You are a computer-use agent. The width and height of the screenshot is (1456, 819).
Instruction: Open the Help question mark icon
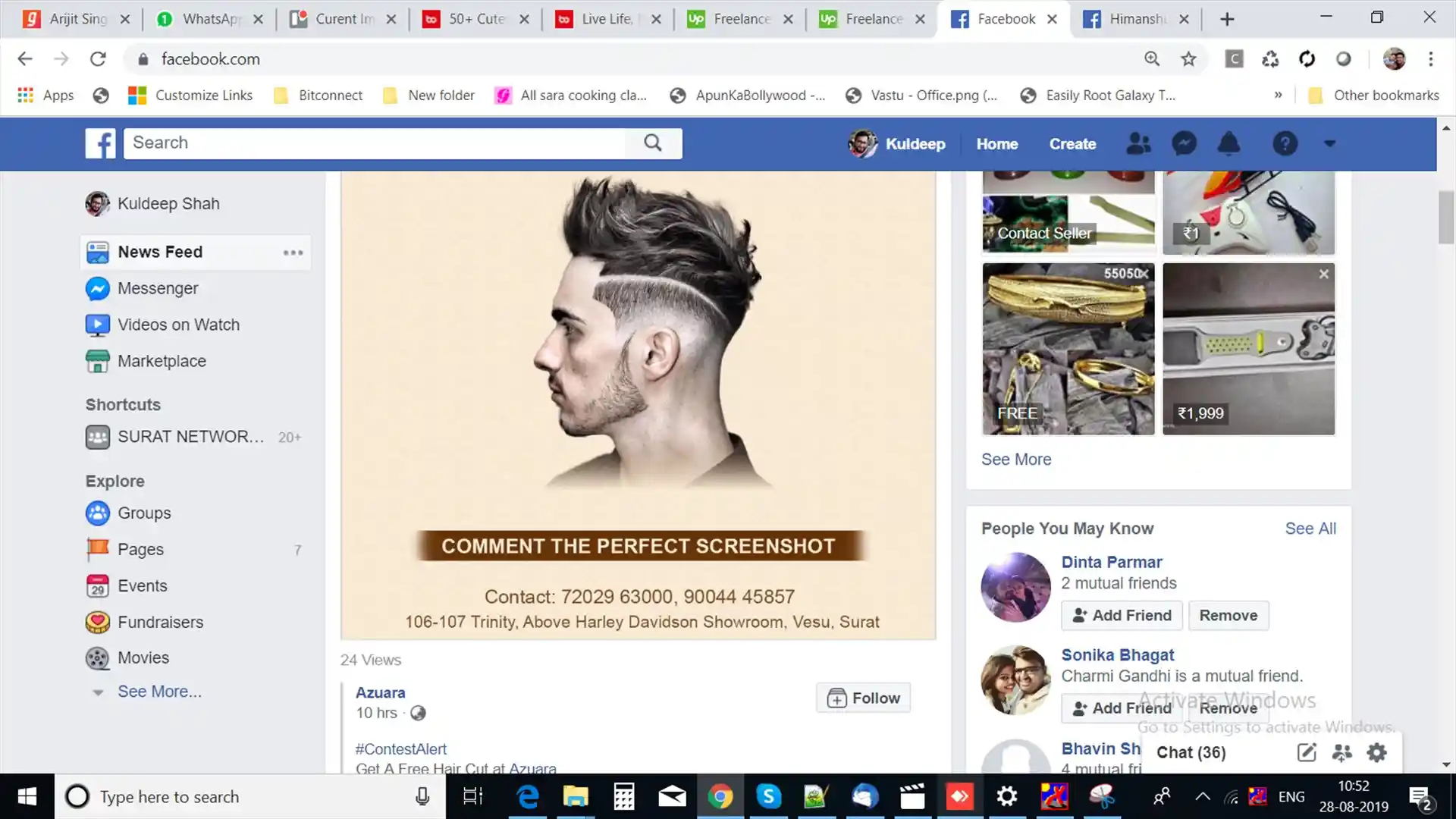coord(1285,143)
